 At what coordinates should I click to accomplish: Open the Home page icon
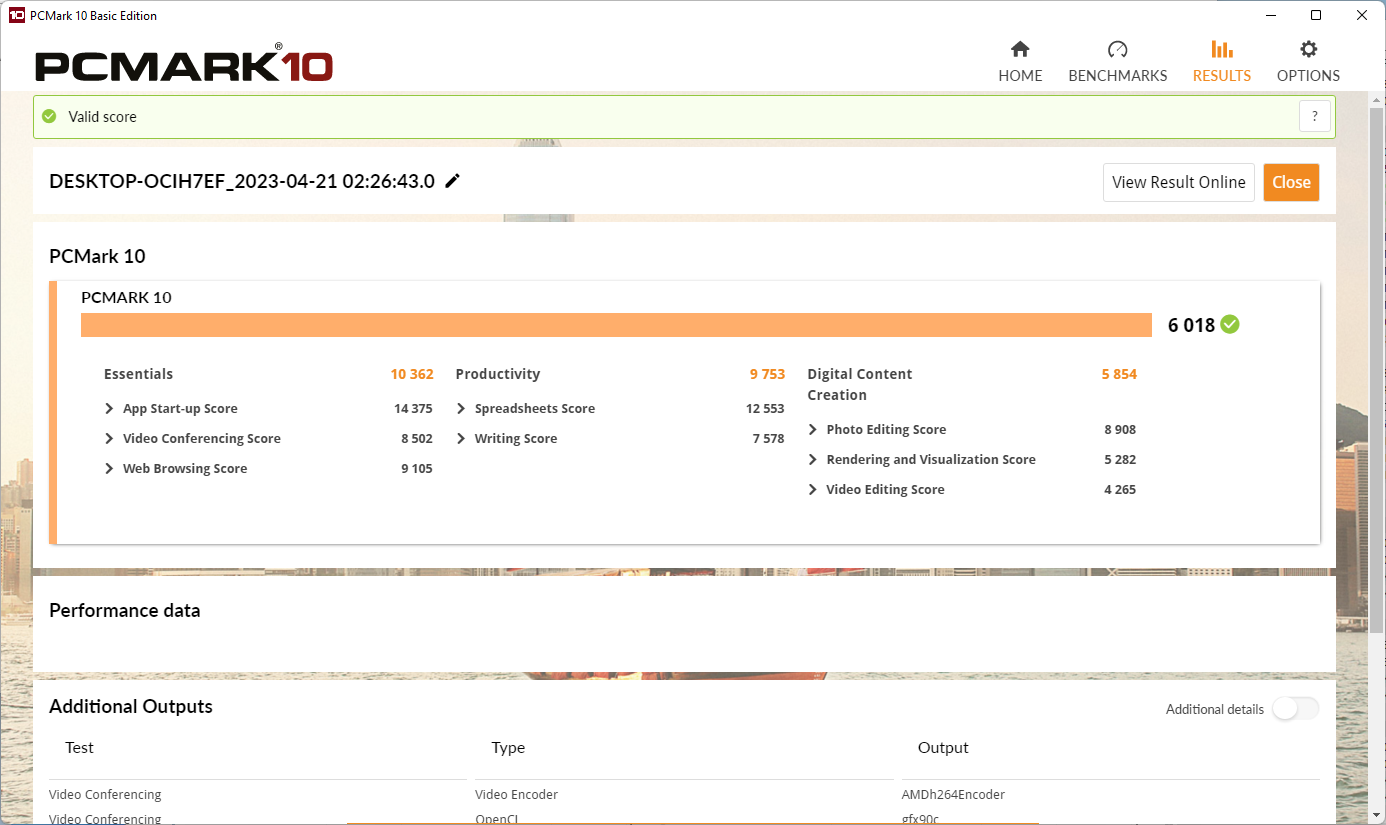click(1020, 49)
